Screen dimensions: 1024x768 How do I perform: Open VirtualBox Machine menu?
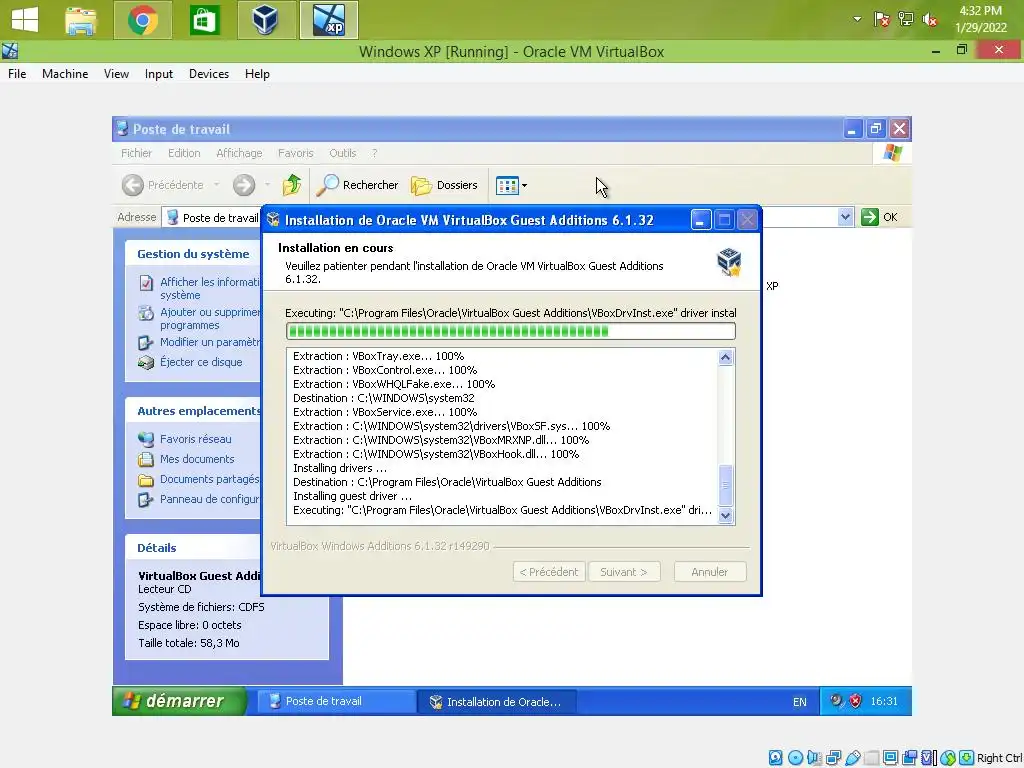[x=65, y=74]
